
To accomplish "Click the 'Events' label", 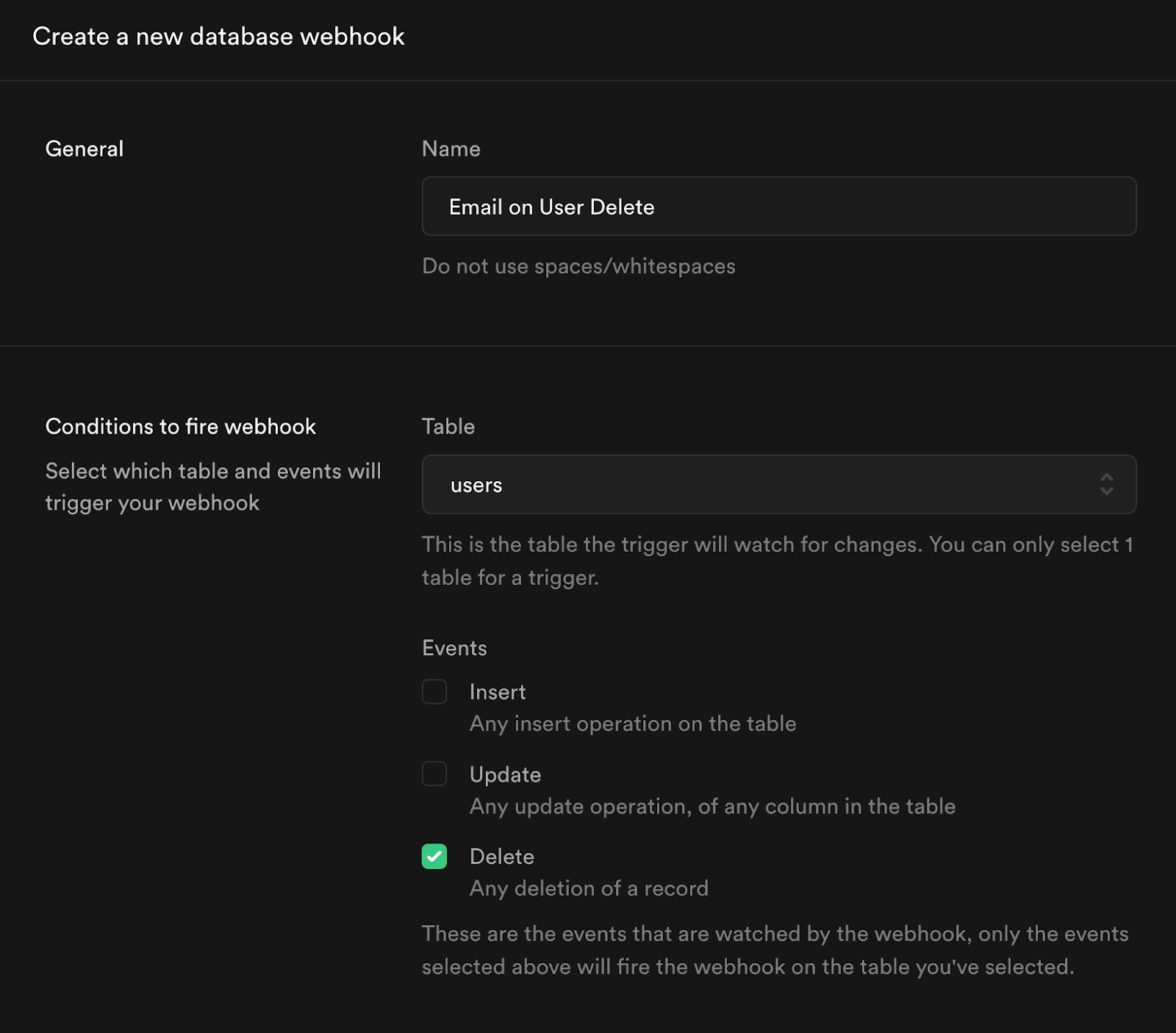I will pos(454,648).
